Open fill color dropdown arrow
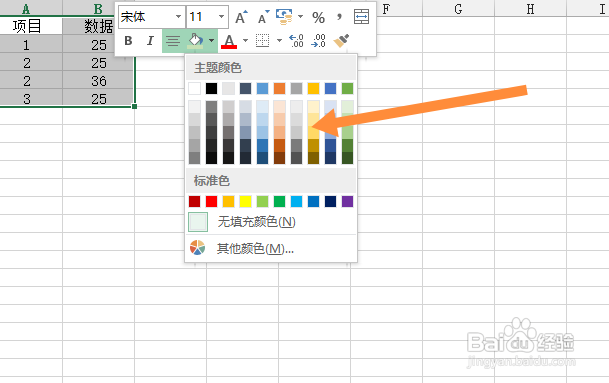Image resolution: width=609 pixels, height=383 pixels. point(211,40)
